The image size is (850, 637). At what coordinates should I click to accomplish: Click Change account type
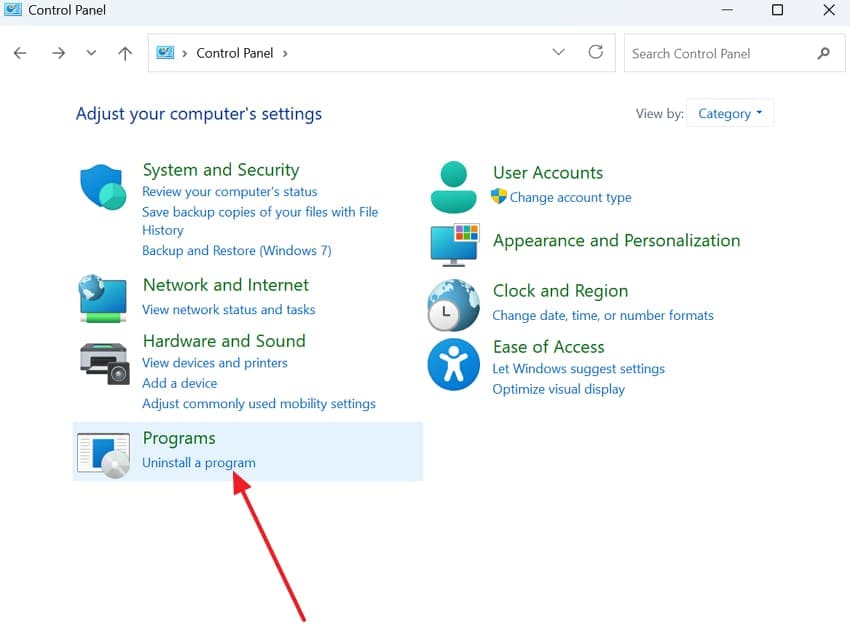(x=570, y=197)
